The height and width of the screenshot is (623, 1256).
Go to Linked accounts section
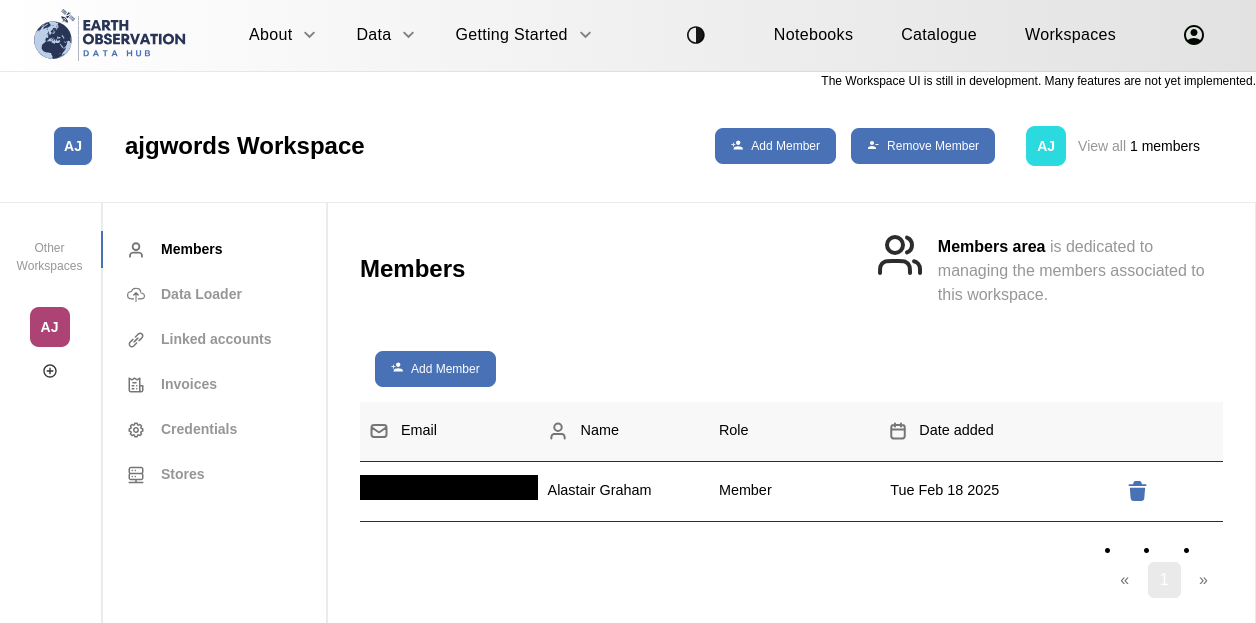point(215,339)
